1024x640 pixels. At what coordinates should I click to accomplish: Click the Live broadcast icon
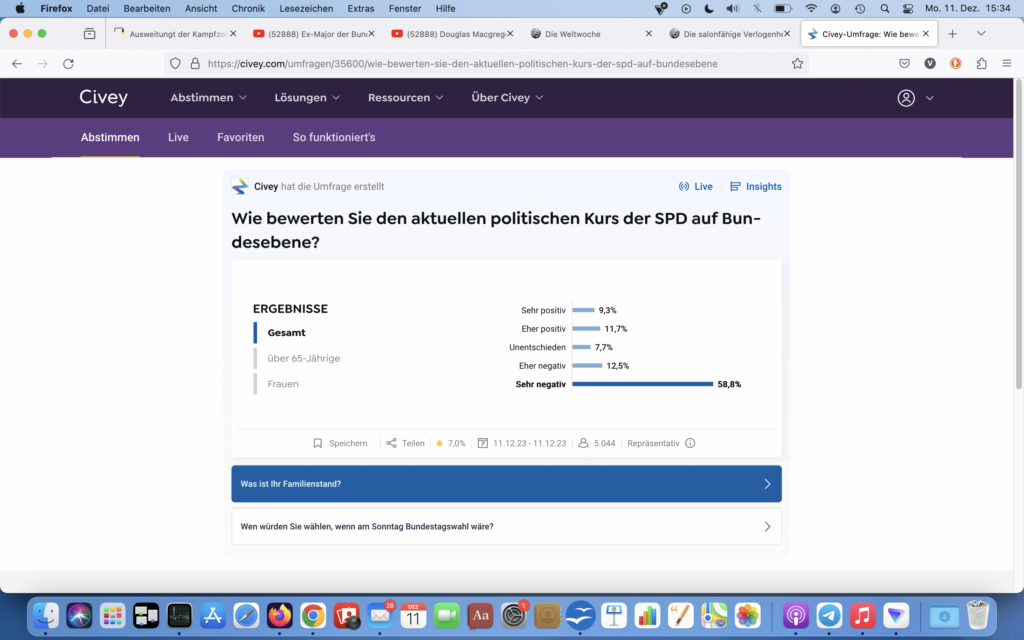point(684,187)
